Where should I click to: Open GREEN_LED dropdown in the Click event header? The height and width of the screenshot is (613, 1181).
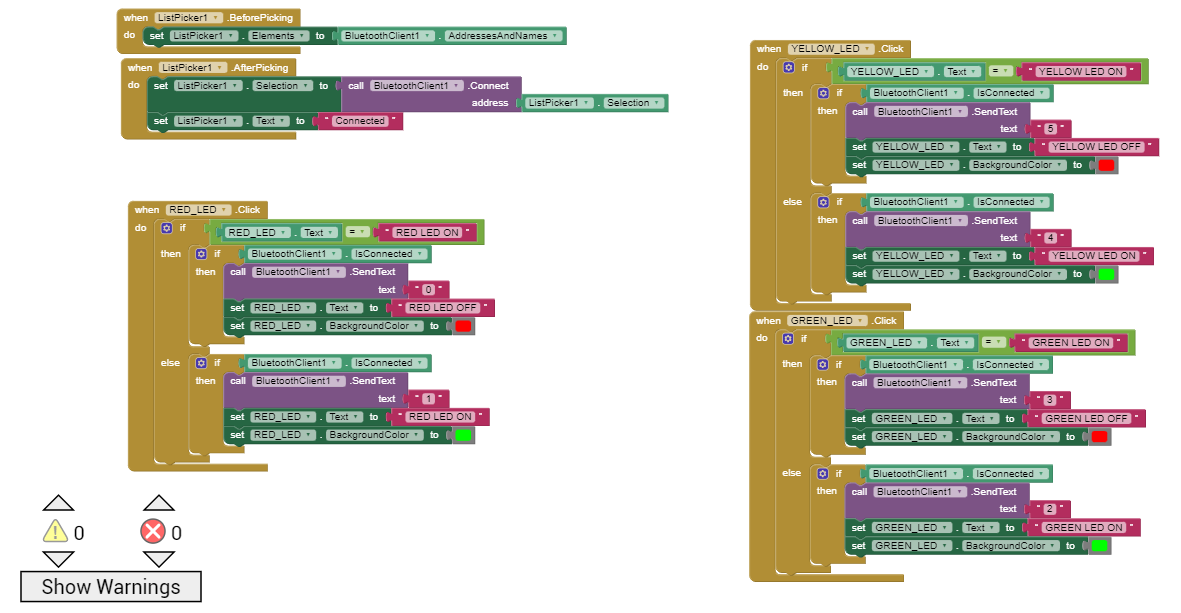[x=827, y=321]
